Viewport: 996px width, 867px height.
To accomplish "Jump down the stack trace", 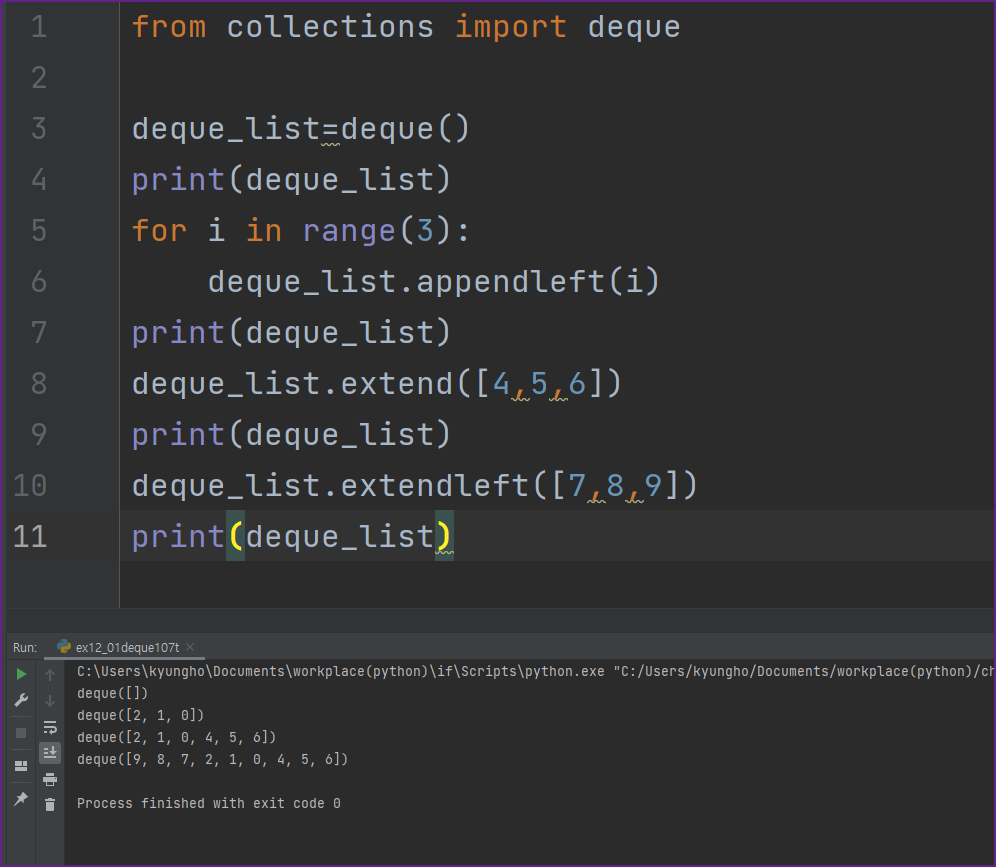I will 49,701.
